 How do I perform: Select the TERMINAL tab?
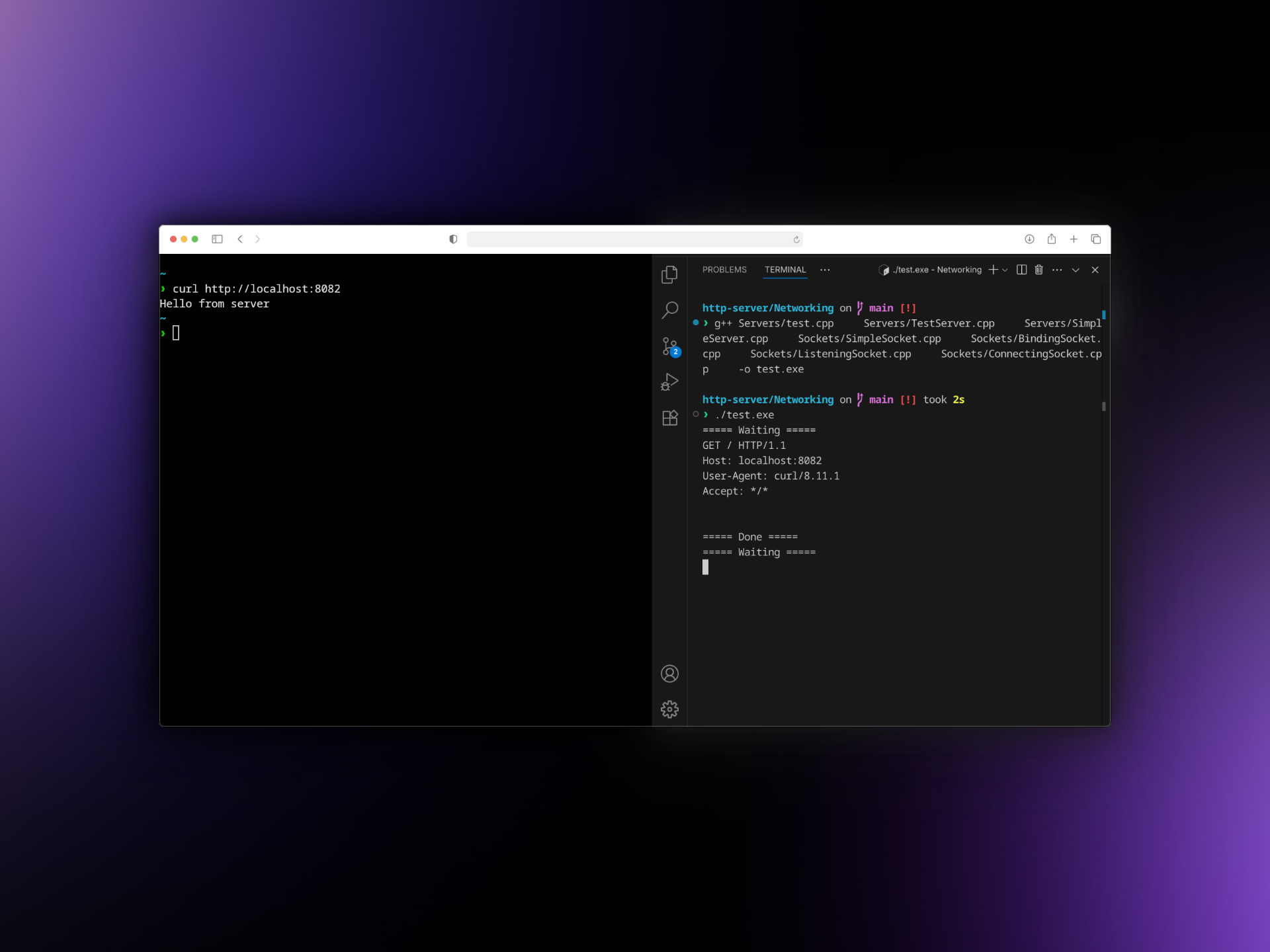point(785,270)
